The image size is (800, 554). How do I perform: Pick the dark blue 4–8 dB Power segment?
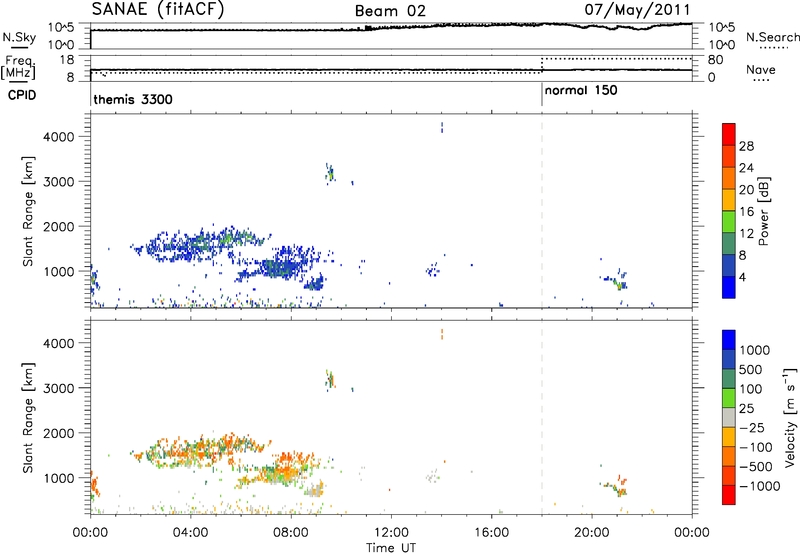729,265
